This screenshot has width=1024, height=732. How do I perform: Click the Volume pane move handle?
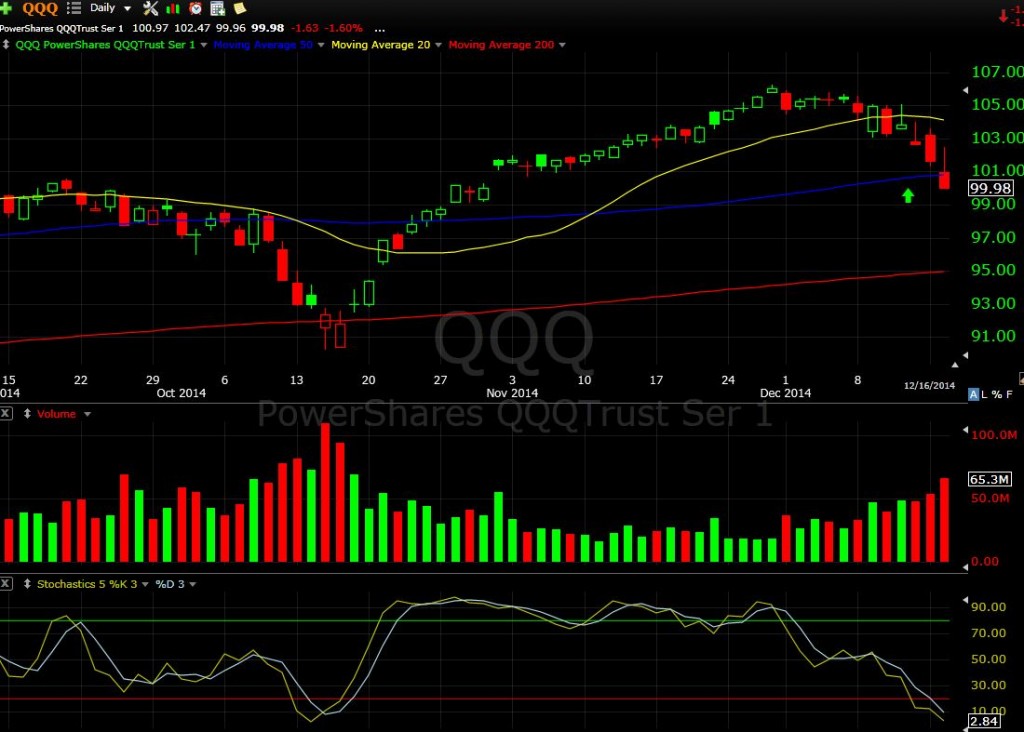27,413
